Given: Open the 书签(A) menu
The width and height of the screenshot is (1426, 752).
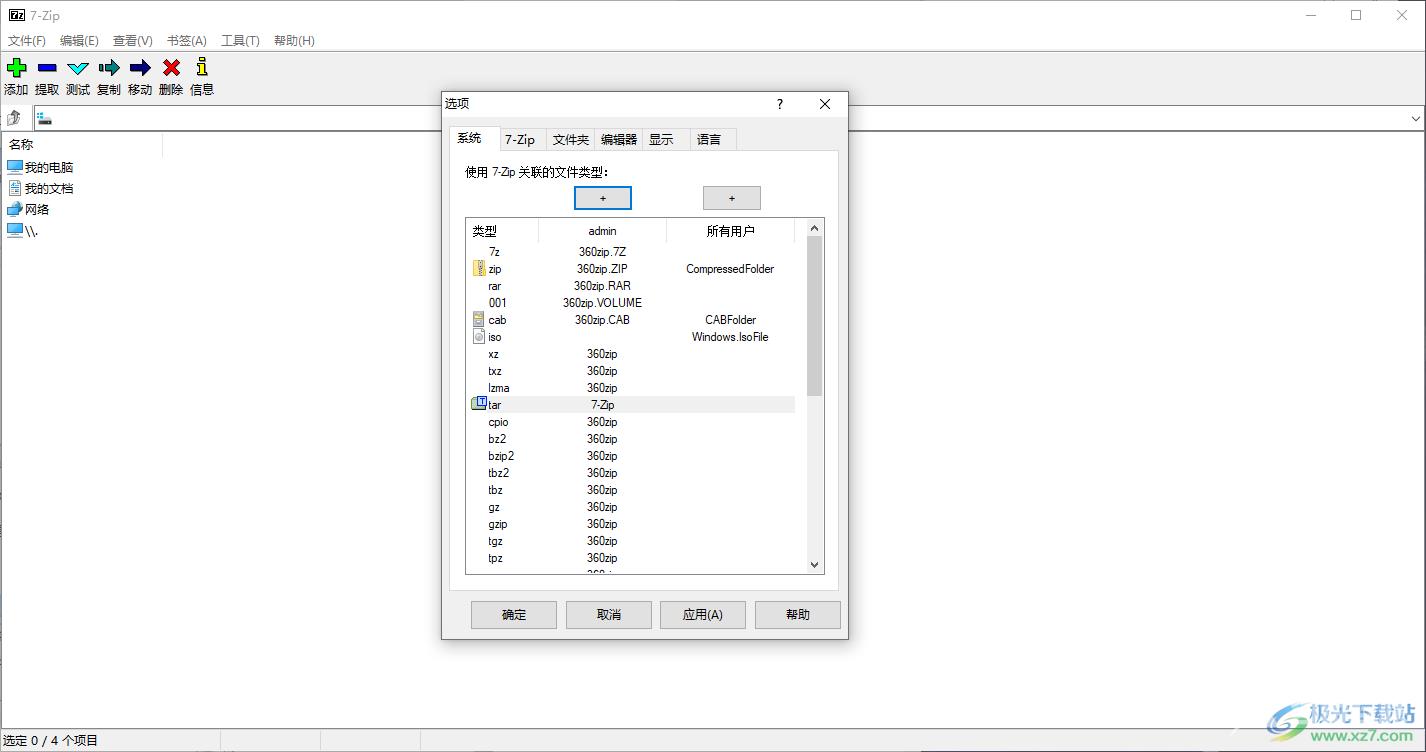Looking at the screenshot, I should click(x=187, y=41).
